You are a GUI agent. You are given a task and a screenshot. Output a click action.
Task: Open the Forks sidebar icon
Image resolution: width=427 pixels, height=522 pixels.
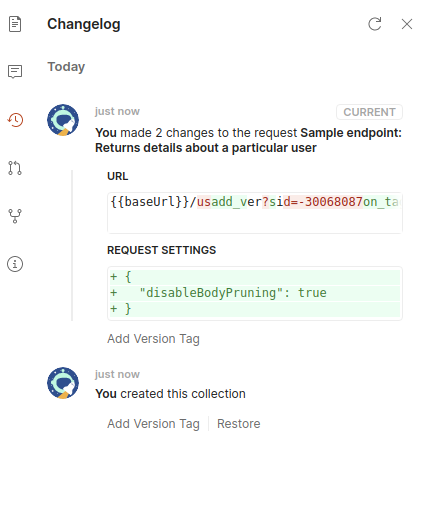pos(15,216)
